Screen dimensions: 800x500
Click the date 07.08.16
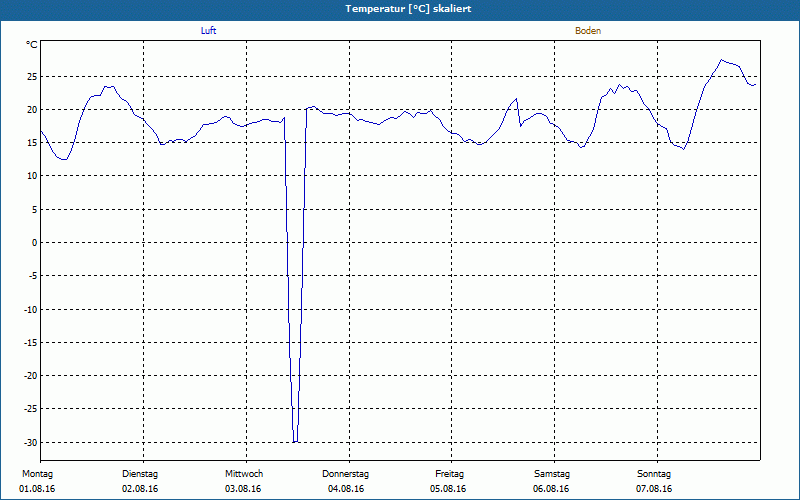click(654, 489)
